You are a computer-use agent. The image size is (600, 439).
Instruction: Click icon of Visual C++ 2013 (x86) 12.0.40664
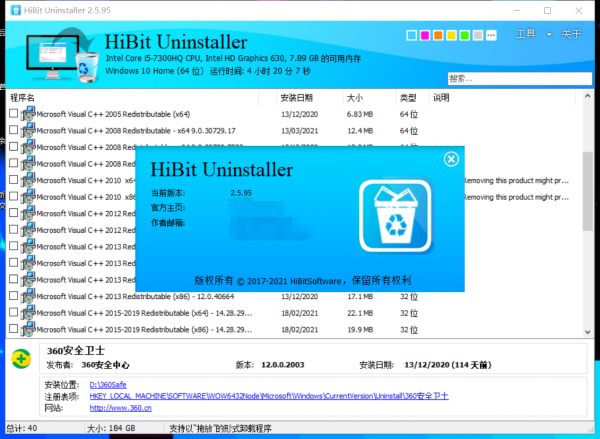coord(28,297)
